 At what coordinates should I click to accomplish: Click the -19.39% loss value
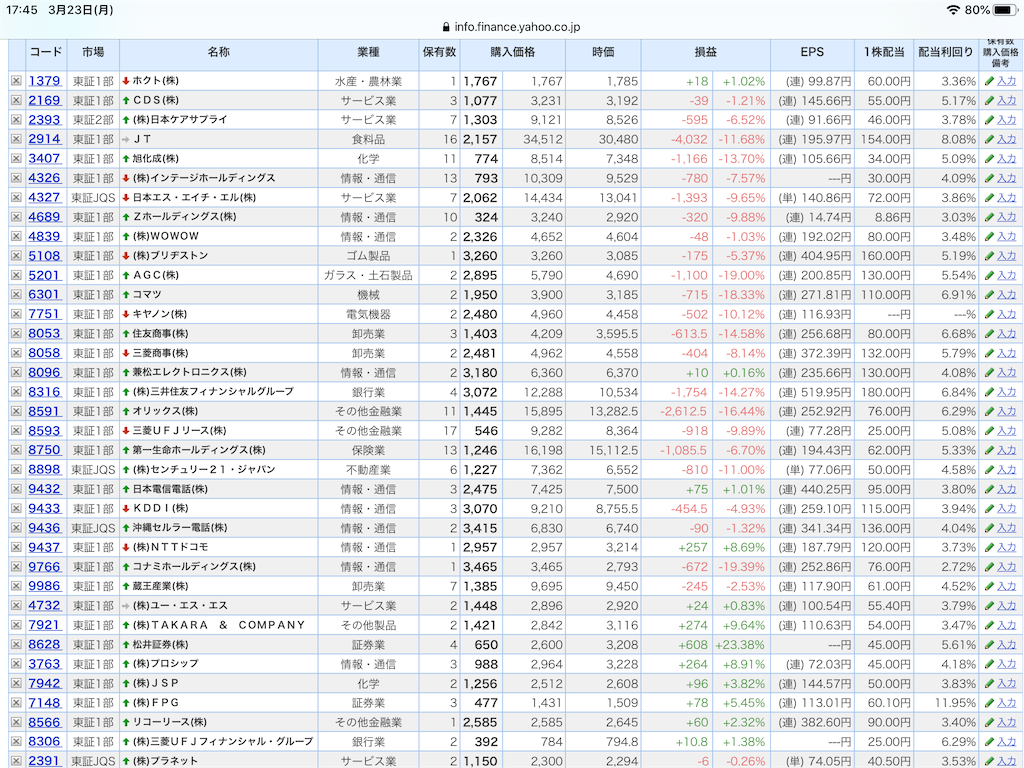pyautogui.click(x=741, y=567)
